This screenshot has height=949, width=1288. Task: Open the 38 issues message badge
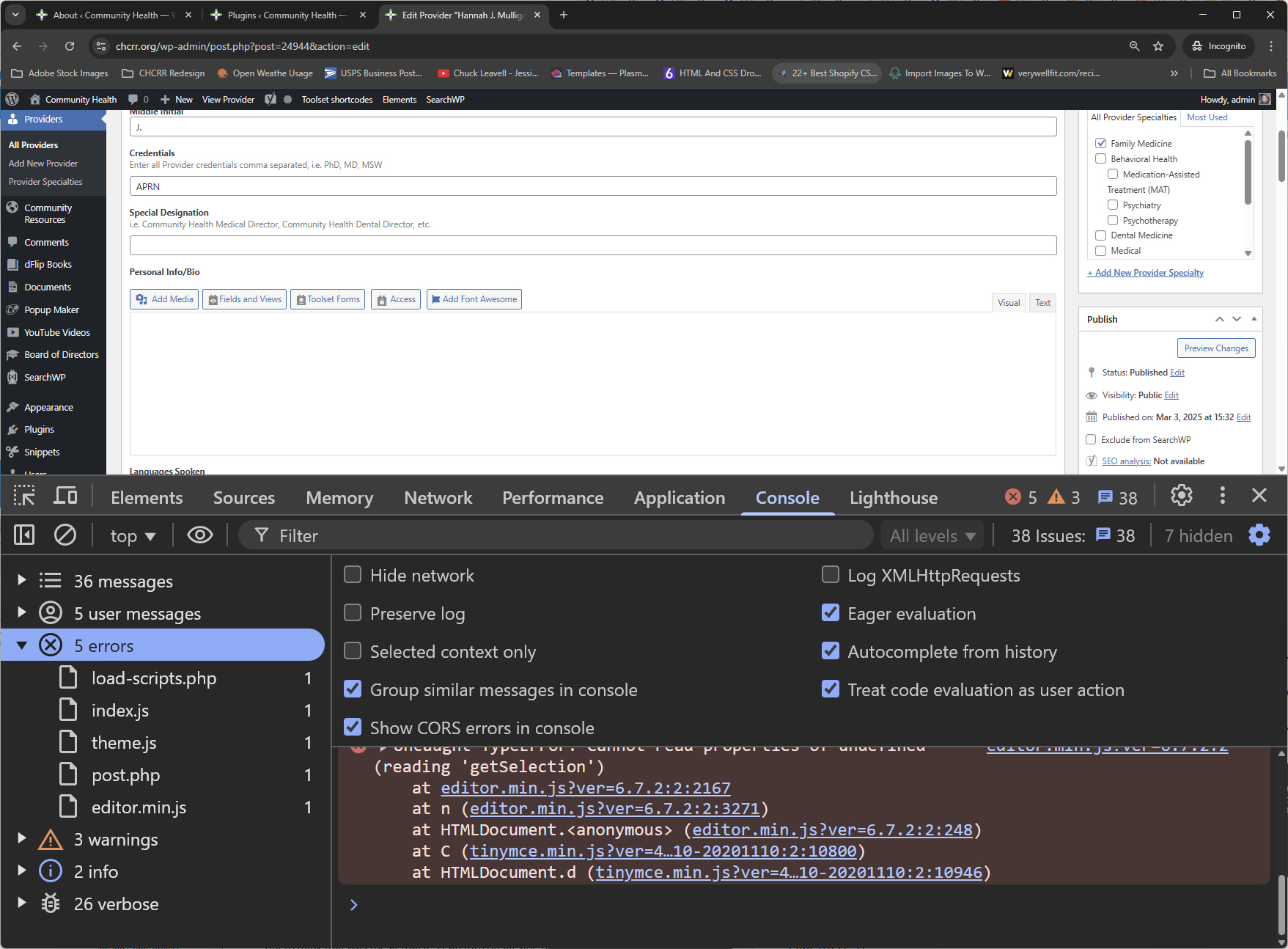point(1117,497)
